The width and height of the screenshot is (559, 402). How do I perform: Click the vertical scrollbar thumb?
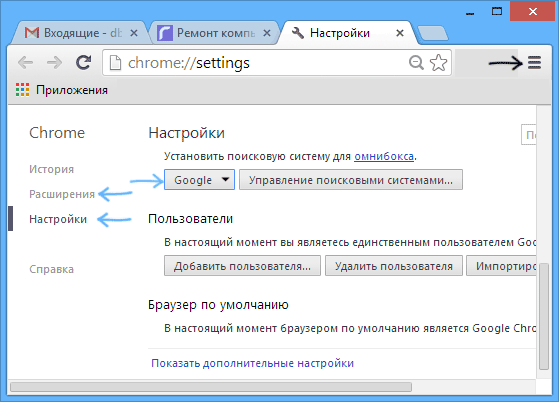(x=544, y=316)
